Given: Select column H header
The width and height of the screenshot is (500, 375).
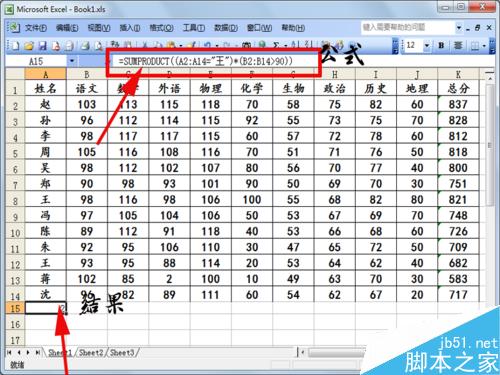Looking at the screenshot, I should click(x=335, y=74).
